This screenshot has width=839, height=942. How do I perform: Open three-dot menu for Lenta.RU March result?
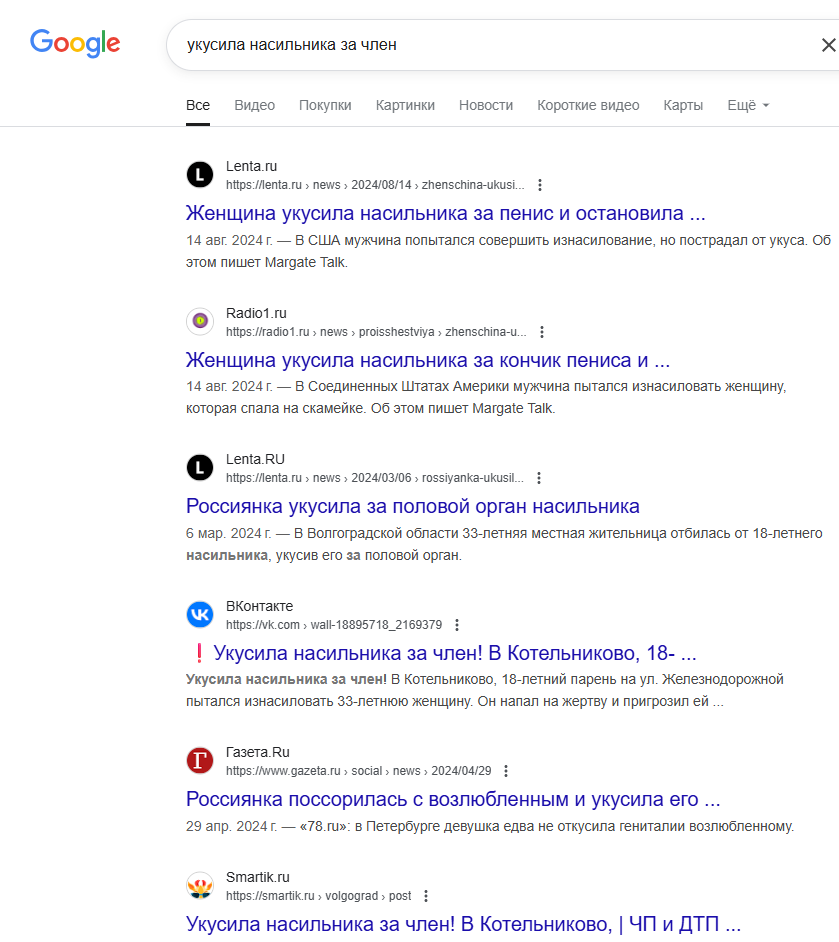pos(539,478)
